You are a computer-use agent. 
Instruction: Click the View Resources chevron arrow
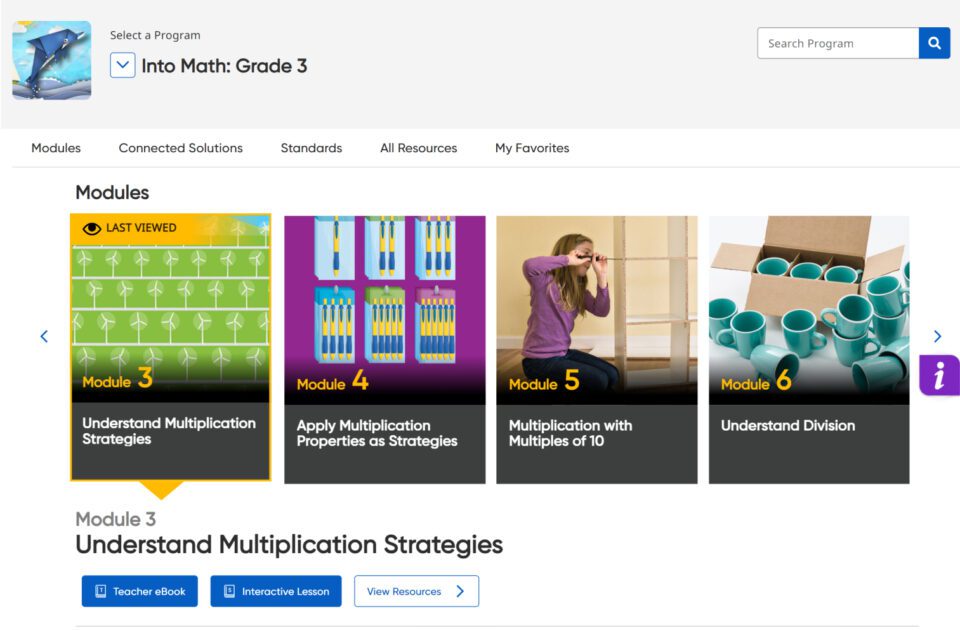click(460, 591)
